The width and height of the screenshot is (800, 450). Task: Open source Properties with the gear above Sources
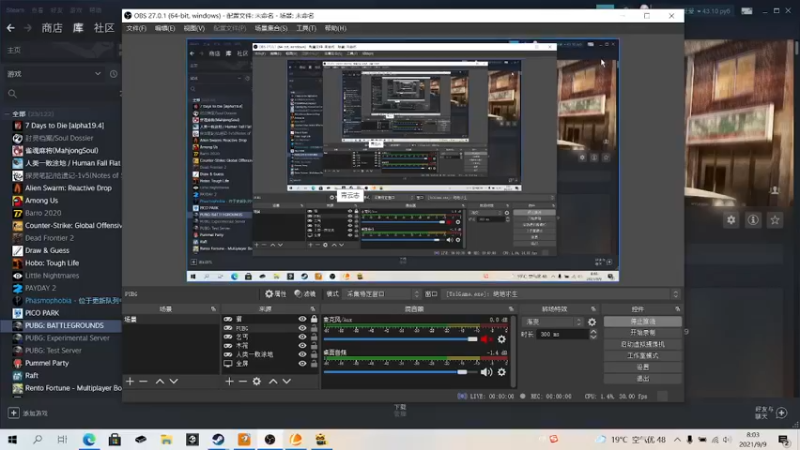click(276, 294)
